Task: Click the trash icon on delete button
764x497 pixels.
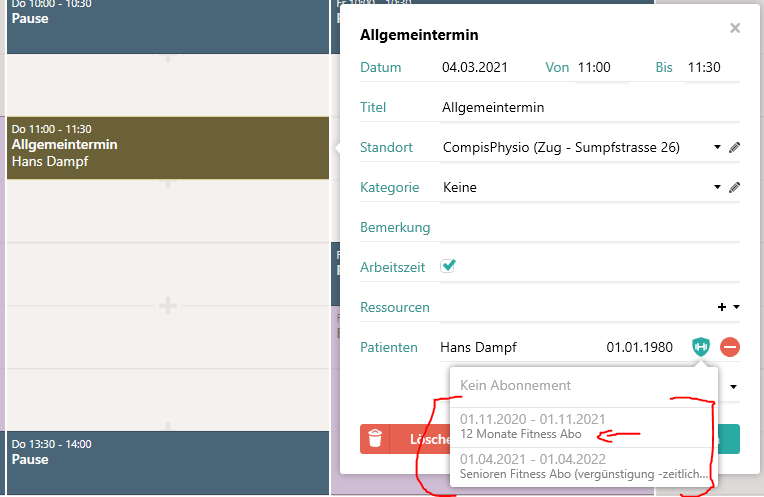Action: (375, 439)
